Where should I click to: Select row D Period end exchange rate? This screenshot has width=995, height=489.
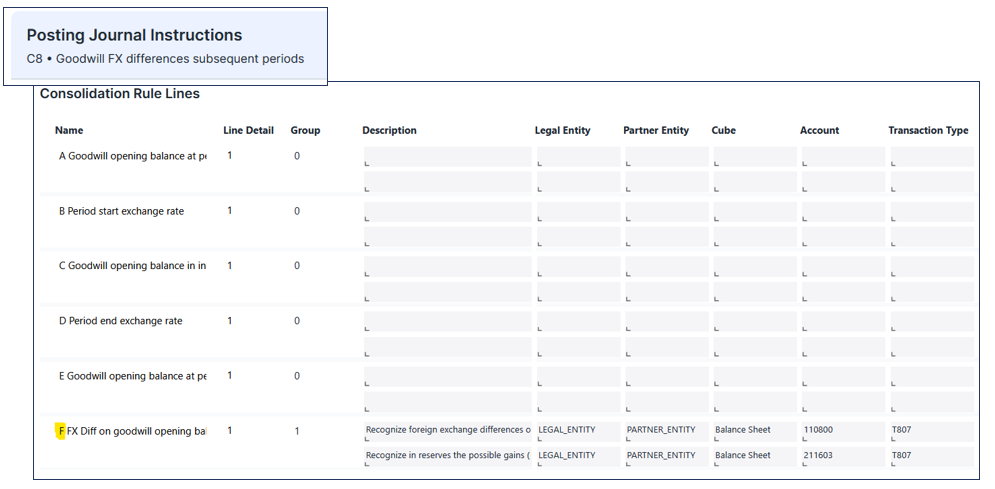tap(125, 321)
